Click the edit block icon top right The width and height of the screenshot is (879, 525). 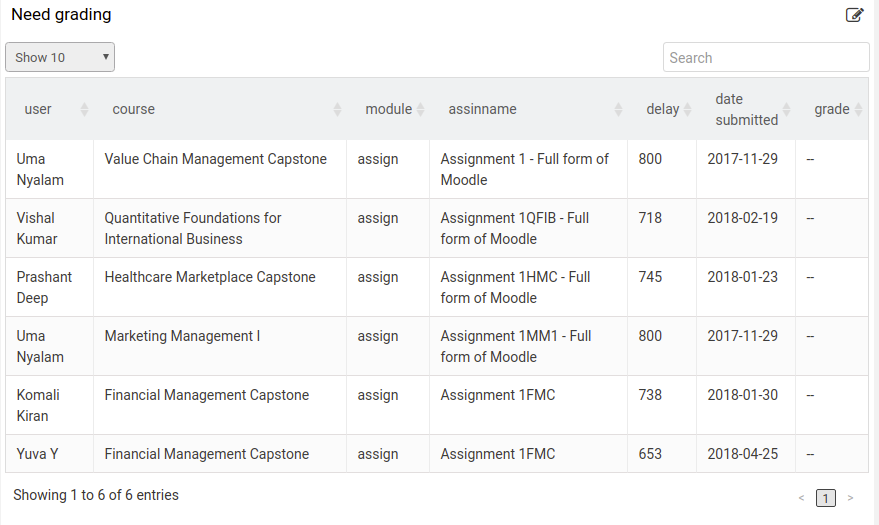point(854,15)
